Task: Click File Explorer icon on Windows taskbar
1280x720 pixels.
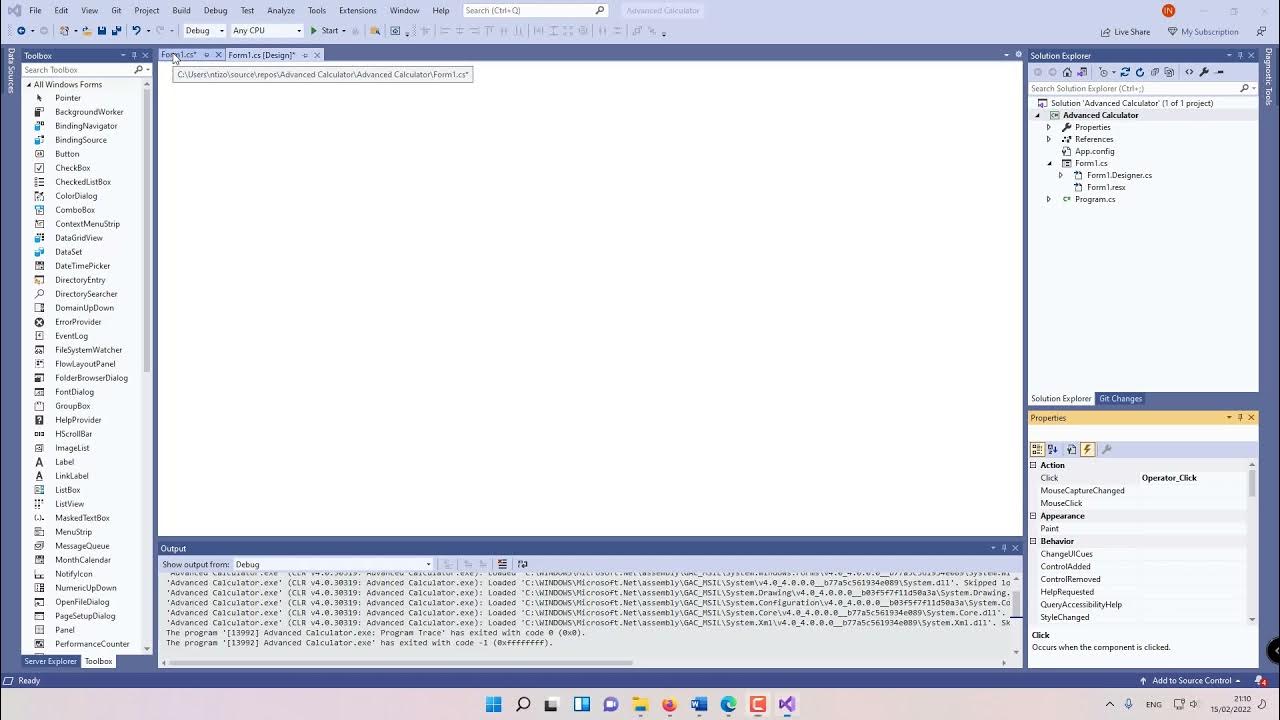Action: (640, 704)
